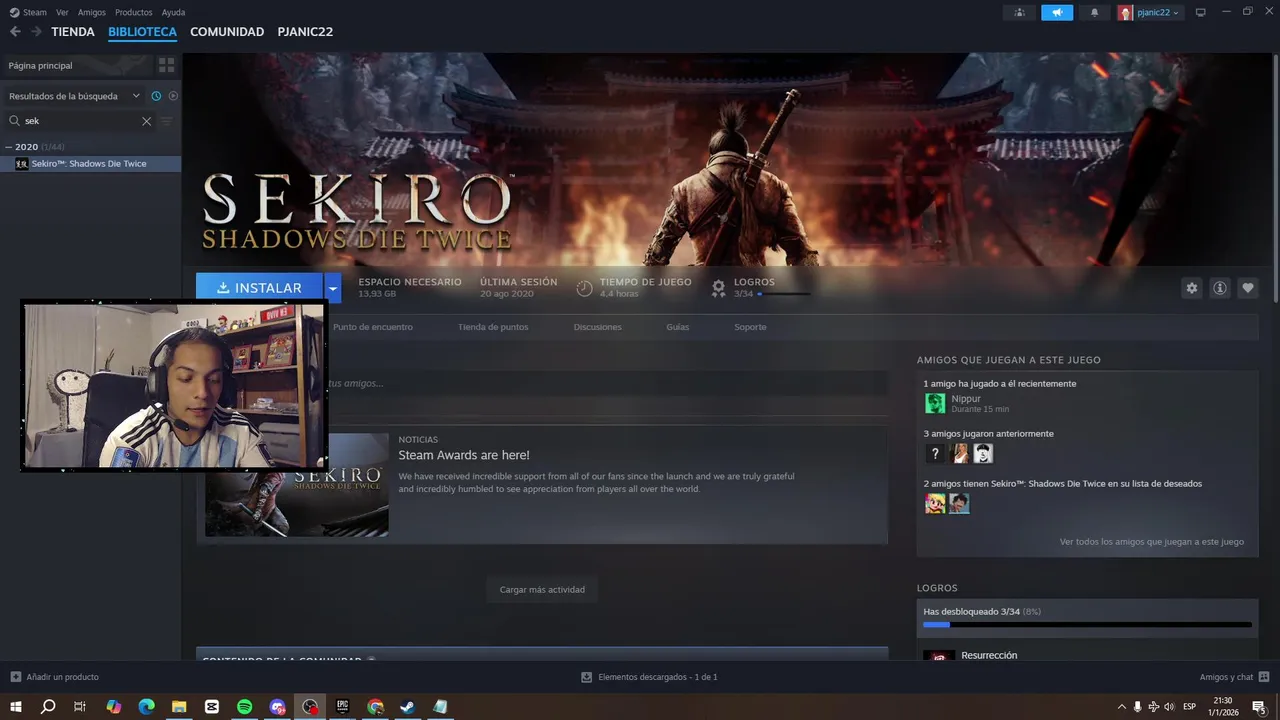
Task: Go forward with the right arrow
Action: coord(36,32)
